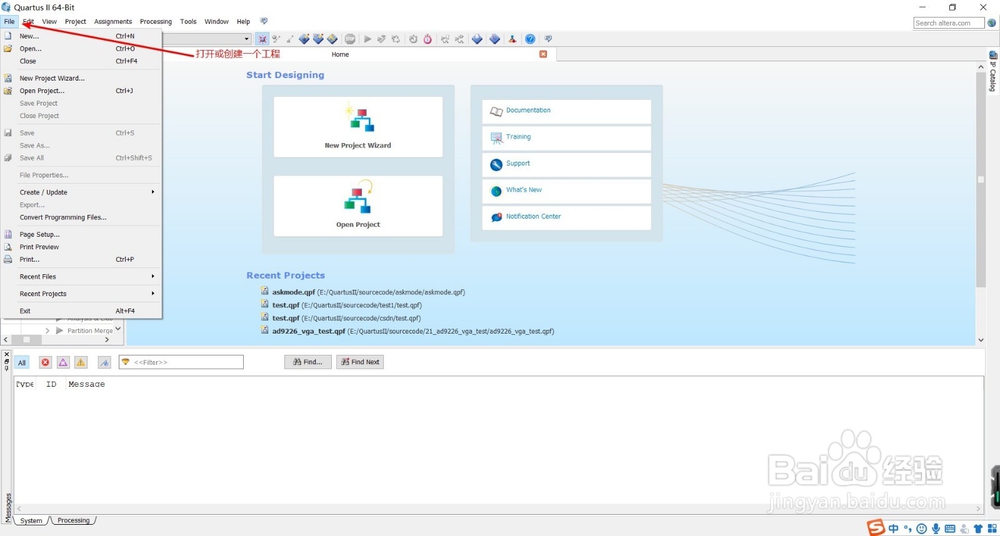The image size is (1000, 536).
Task: Choose New... from the File menu
Action: click(82, 36)
